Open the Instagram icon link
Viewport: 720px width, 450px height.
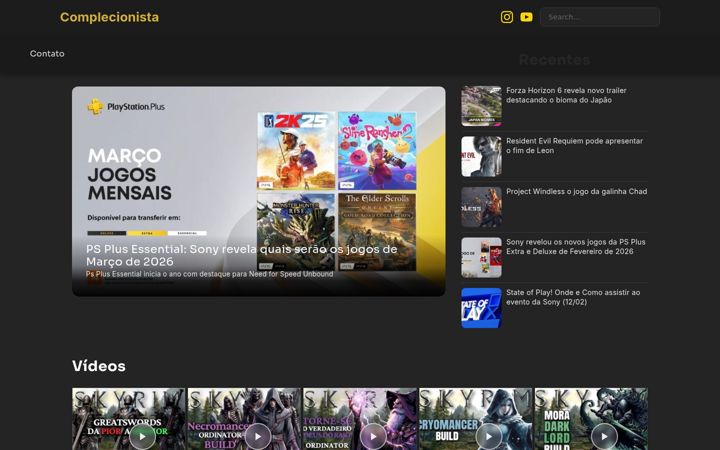(x=506, y=17)
